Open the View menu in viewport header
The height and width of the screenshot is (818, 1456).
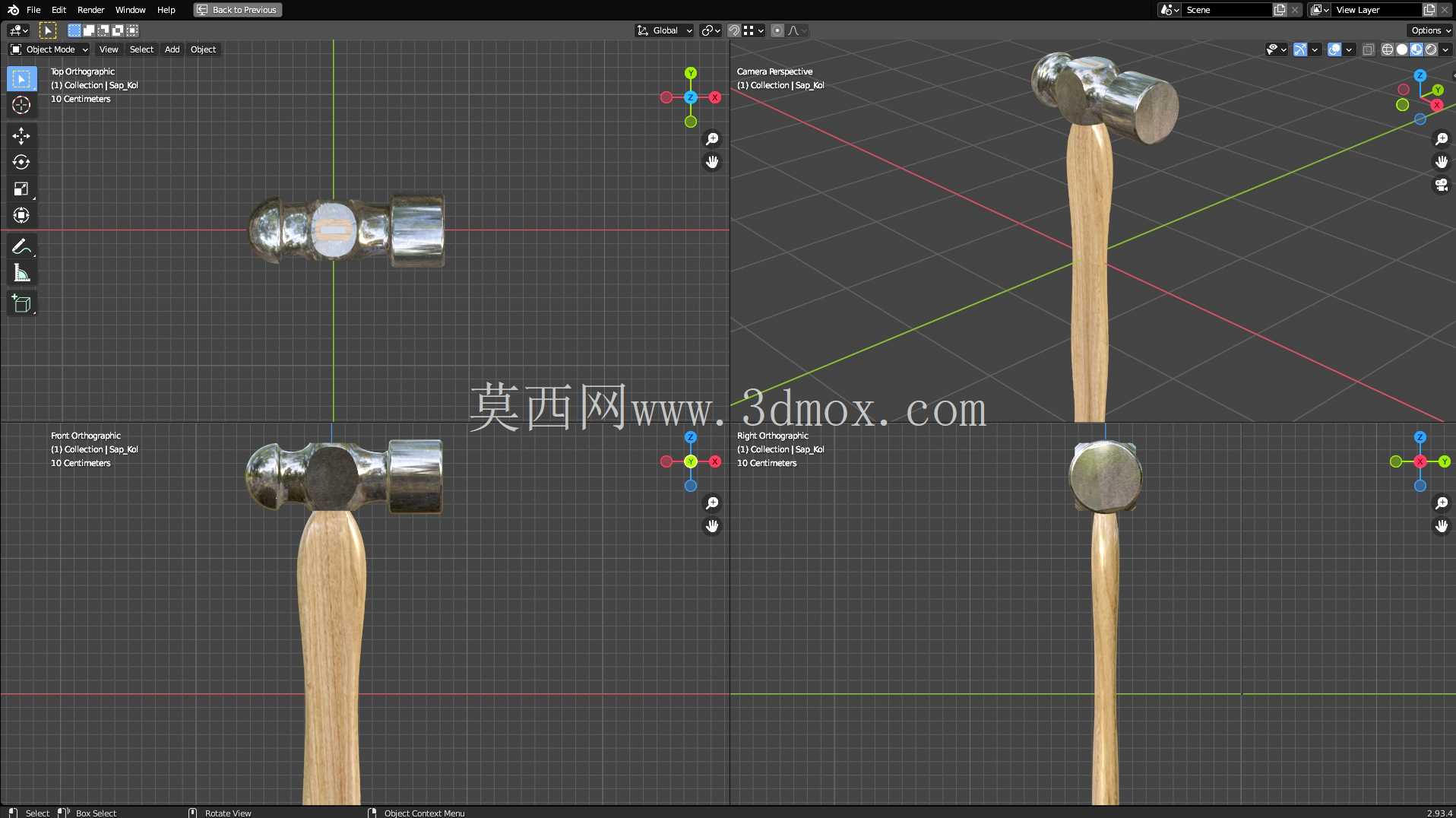click(x=109, y=49)
